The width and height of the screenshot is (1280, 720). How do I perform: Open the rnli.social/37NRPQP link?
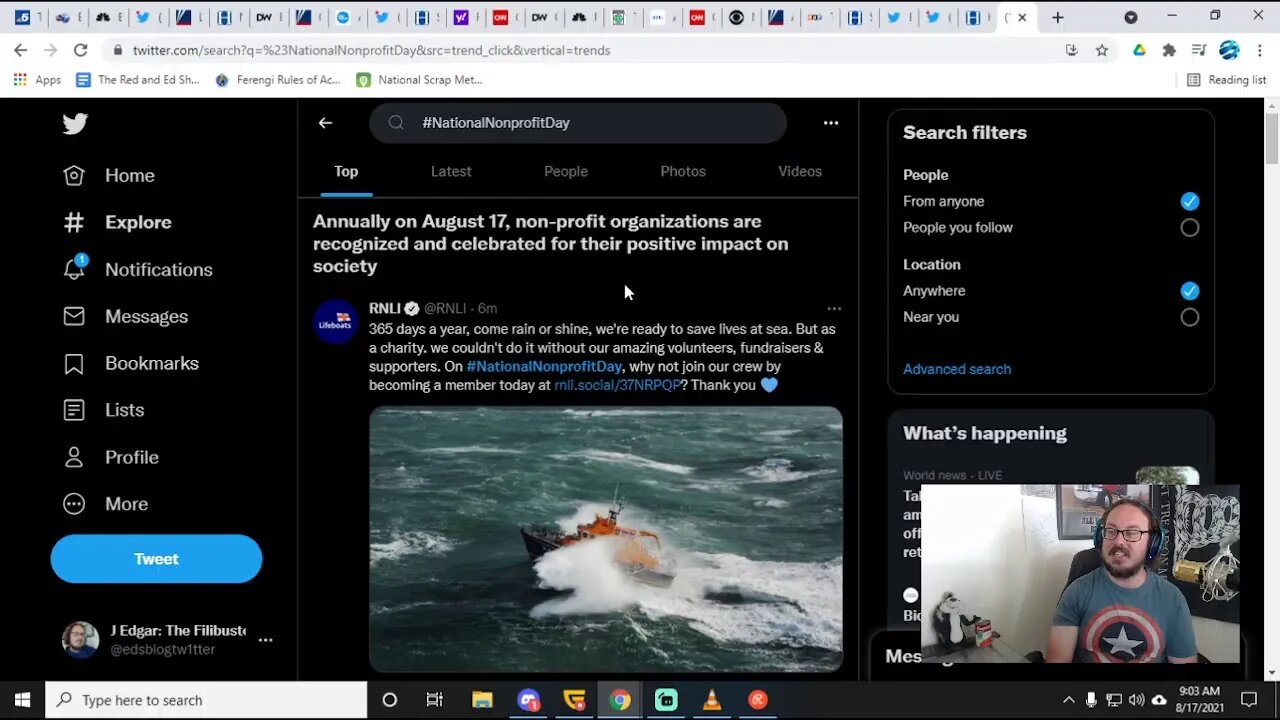tap(617, 385)
